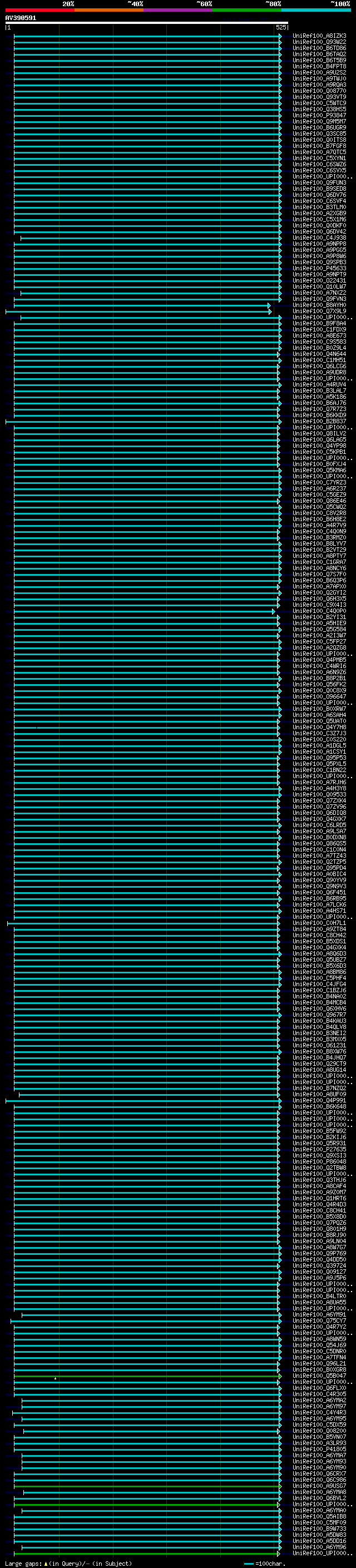Select hit label UniRef100_Q09533
Screen dimensions: 356x1568
pos(319,795)
